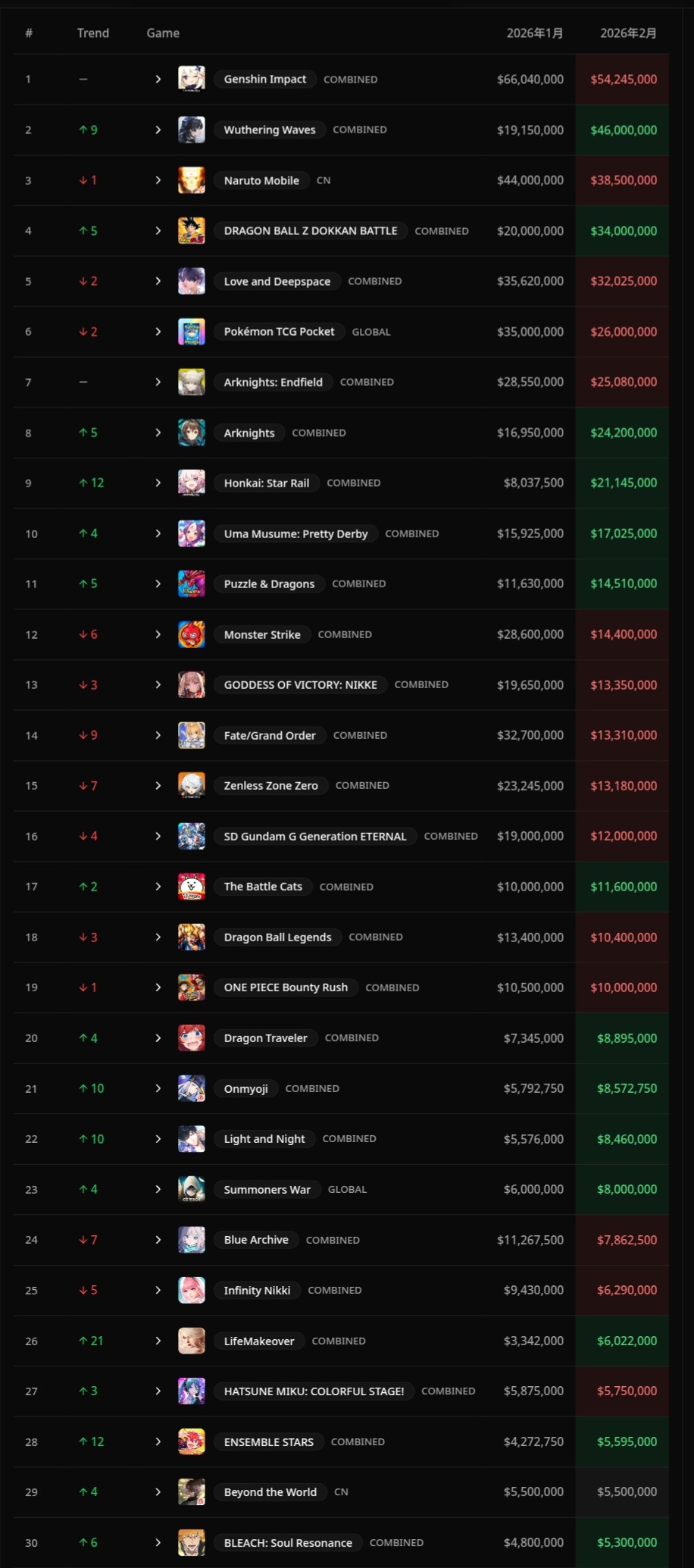Viewport: 694px width, 1568px height.
Task: Open the Uma Musume: Pretty Derby label
Action: [295, 534]
